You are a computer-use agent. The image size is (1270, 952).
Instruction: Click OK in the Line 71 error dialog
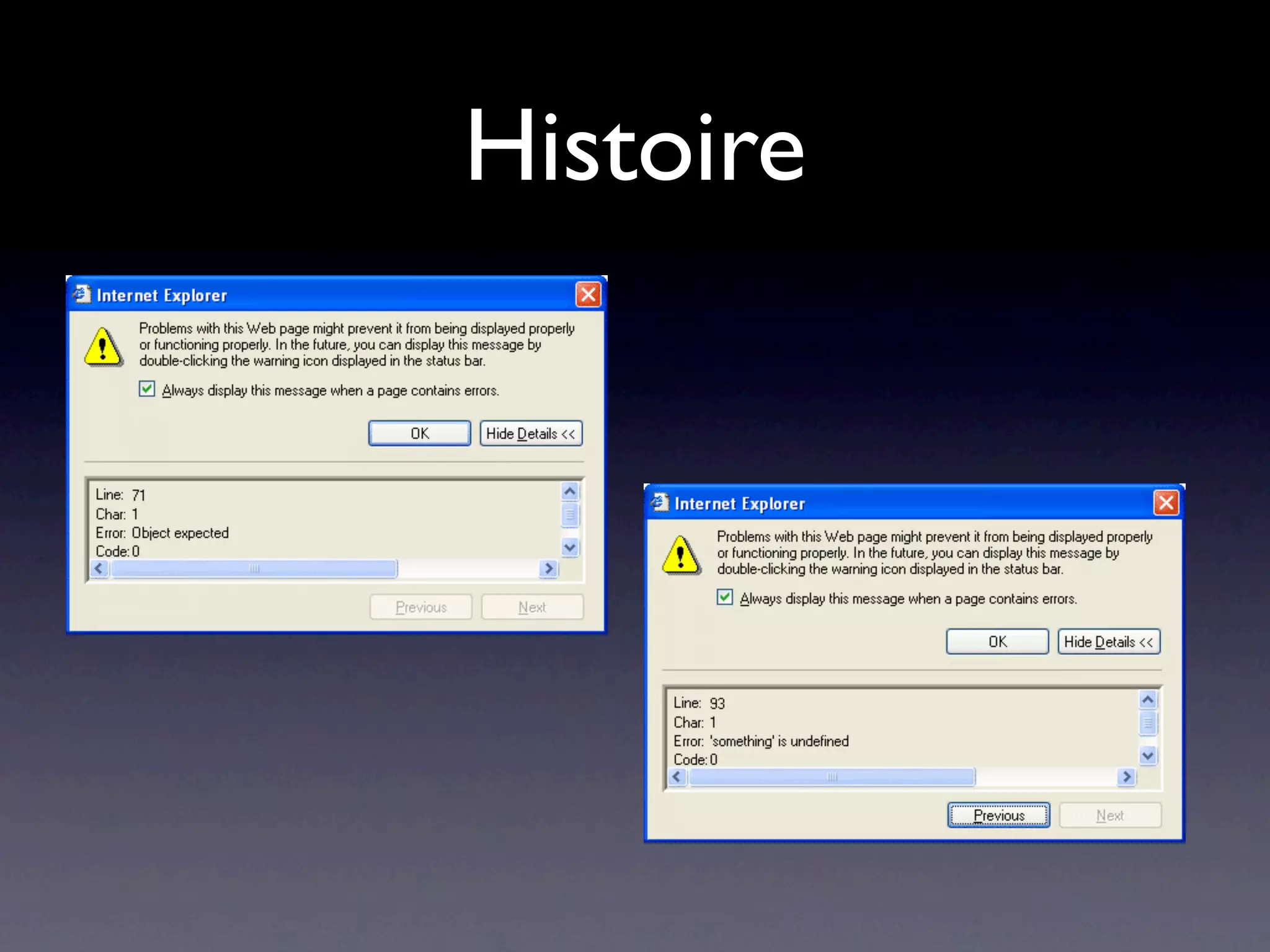[x=420, y=433]
